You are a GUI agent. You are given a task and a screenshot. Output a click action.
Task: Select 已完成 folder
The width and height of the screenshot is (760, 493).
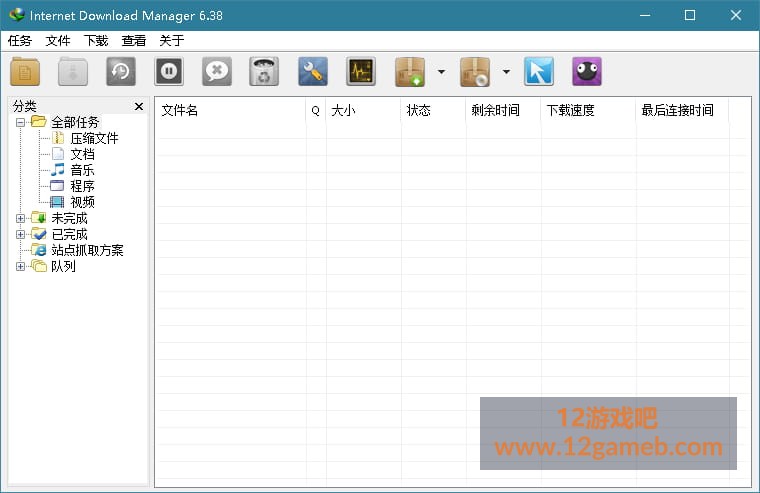(x=69, y=234)
